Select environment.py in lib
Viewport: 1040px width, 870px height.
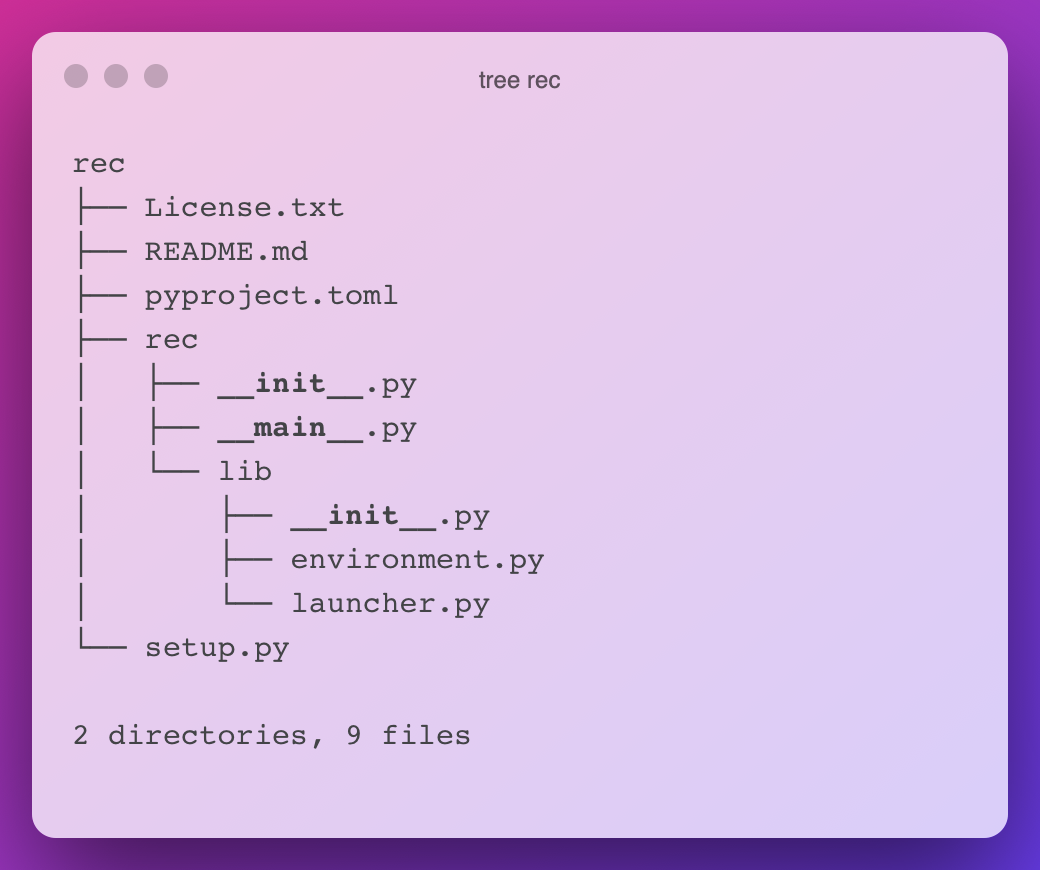[417, 560]
